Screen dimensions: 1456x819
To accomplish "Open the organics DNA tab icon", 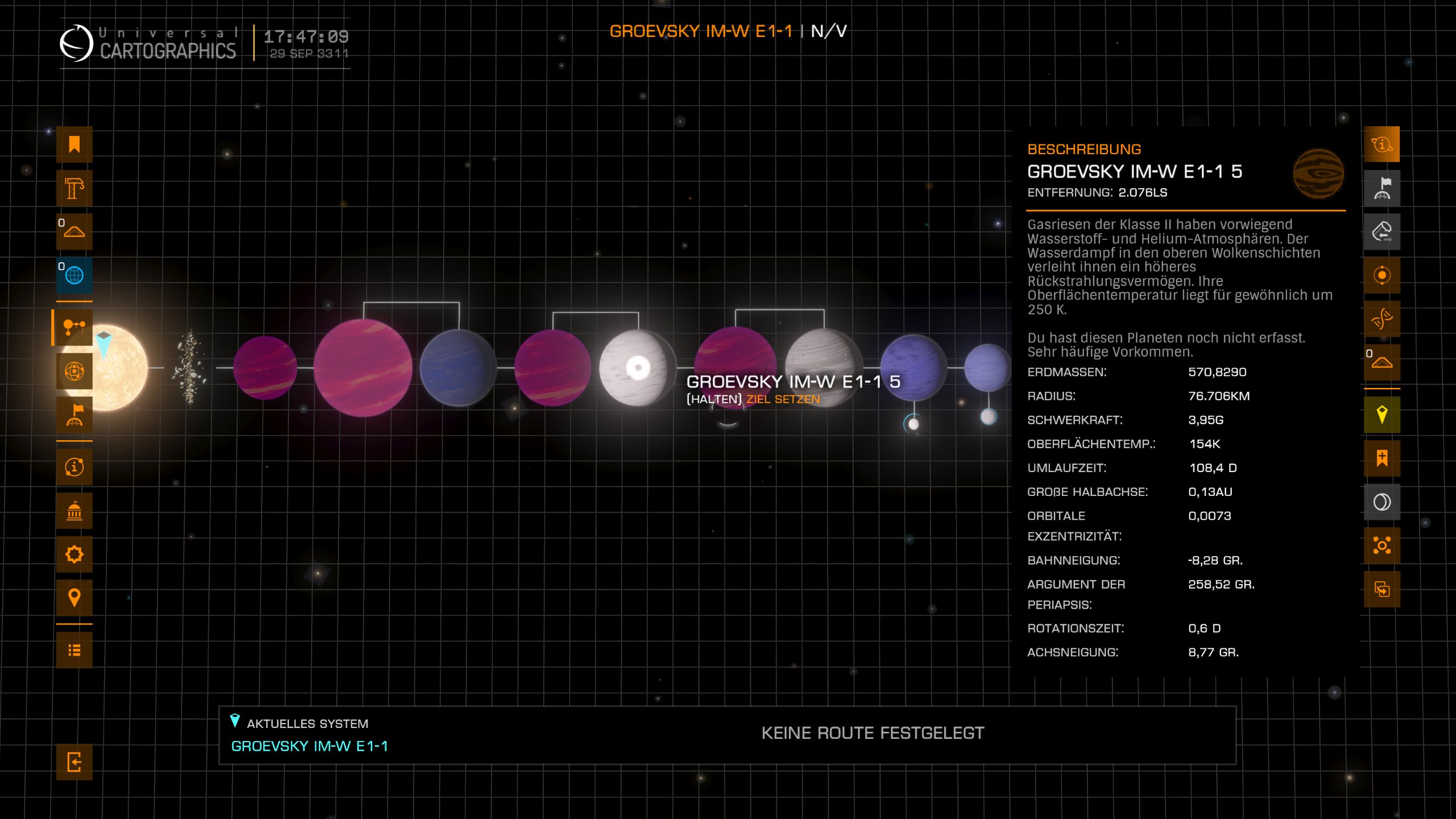I will [x=1381, y=318].
